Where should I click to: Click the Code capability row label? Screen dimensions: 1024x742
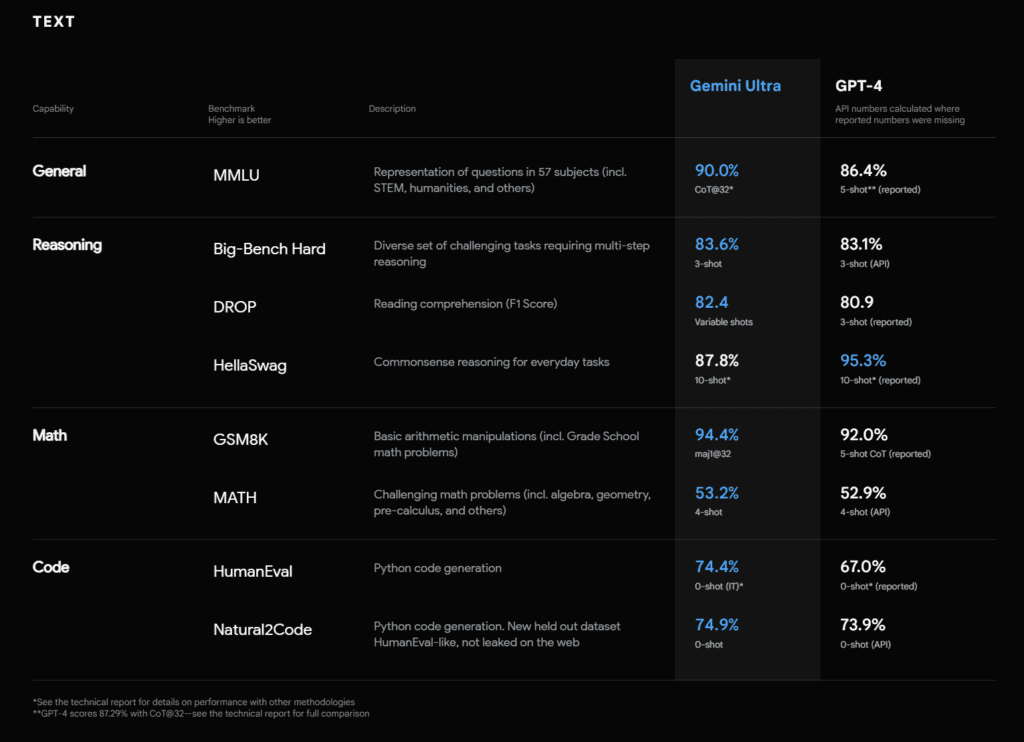pos(50,567)
